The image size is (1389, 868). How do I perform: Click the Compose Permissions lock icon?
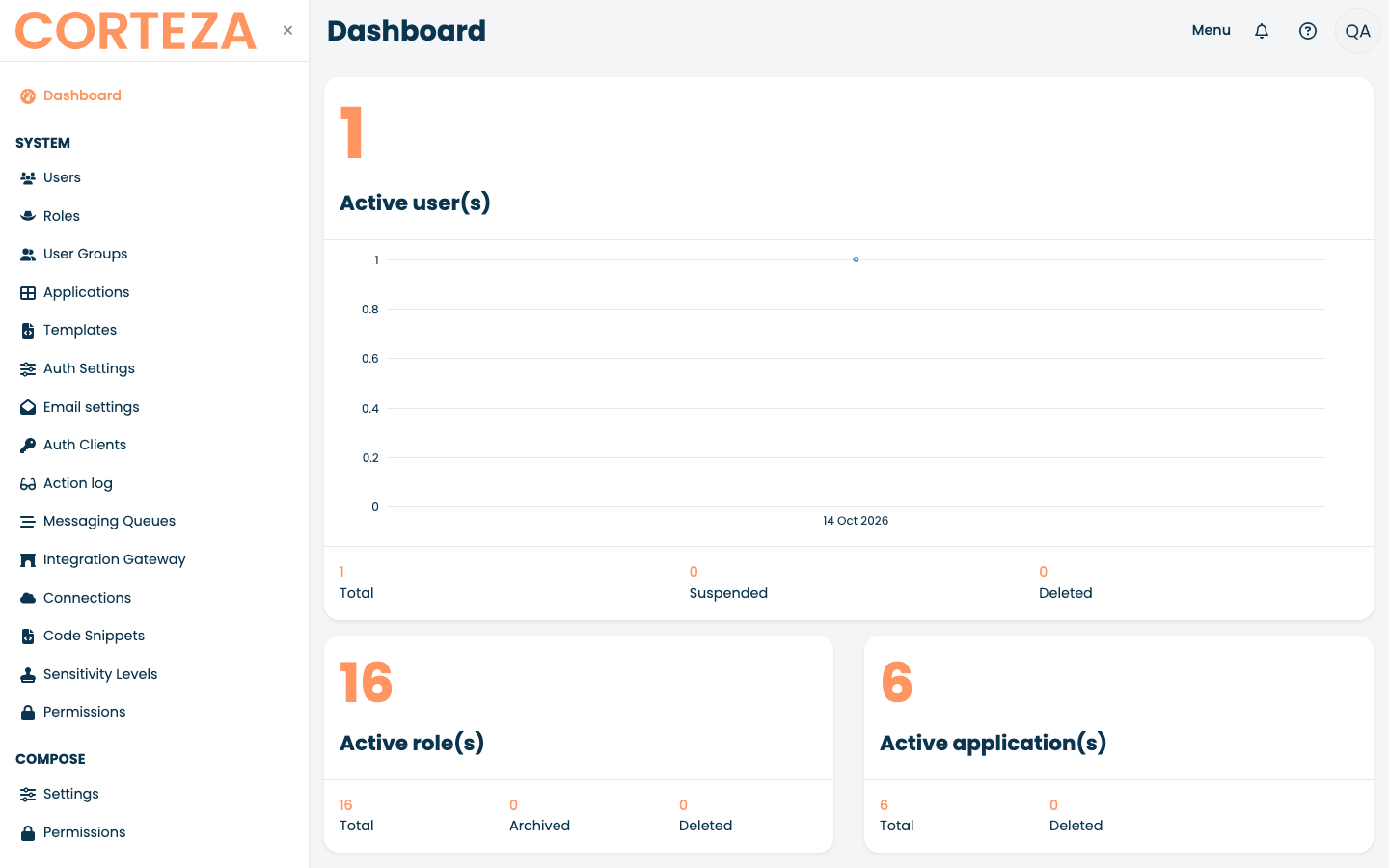28,832
